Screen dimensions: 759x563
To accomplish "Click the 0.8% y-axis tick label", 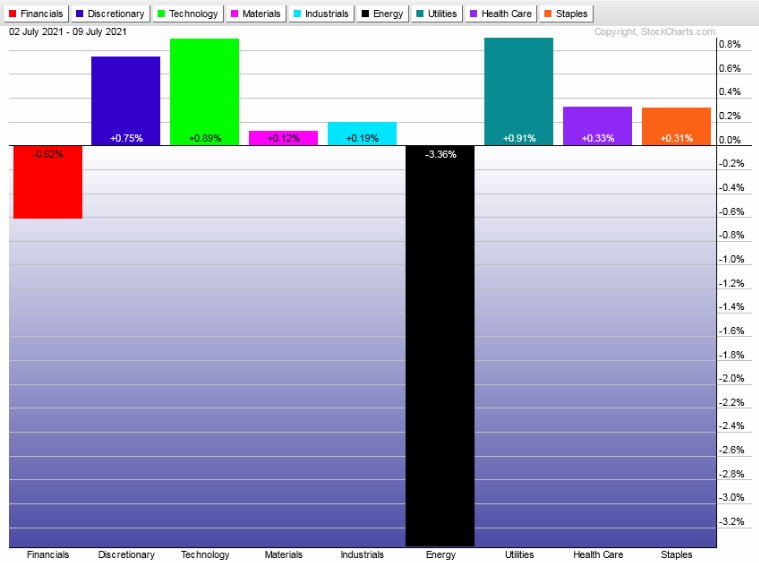I will click(729, 44).
